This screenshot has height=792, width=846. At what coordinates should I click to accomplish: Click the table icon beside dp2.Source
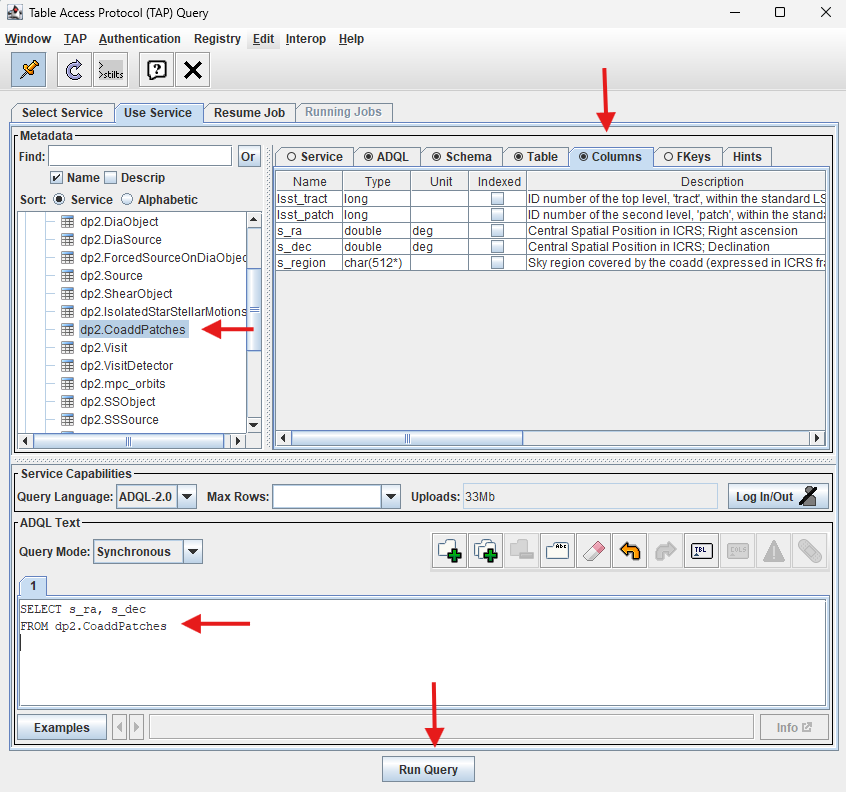tap(67, 276)
